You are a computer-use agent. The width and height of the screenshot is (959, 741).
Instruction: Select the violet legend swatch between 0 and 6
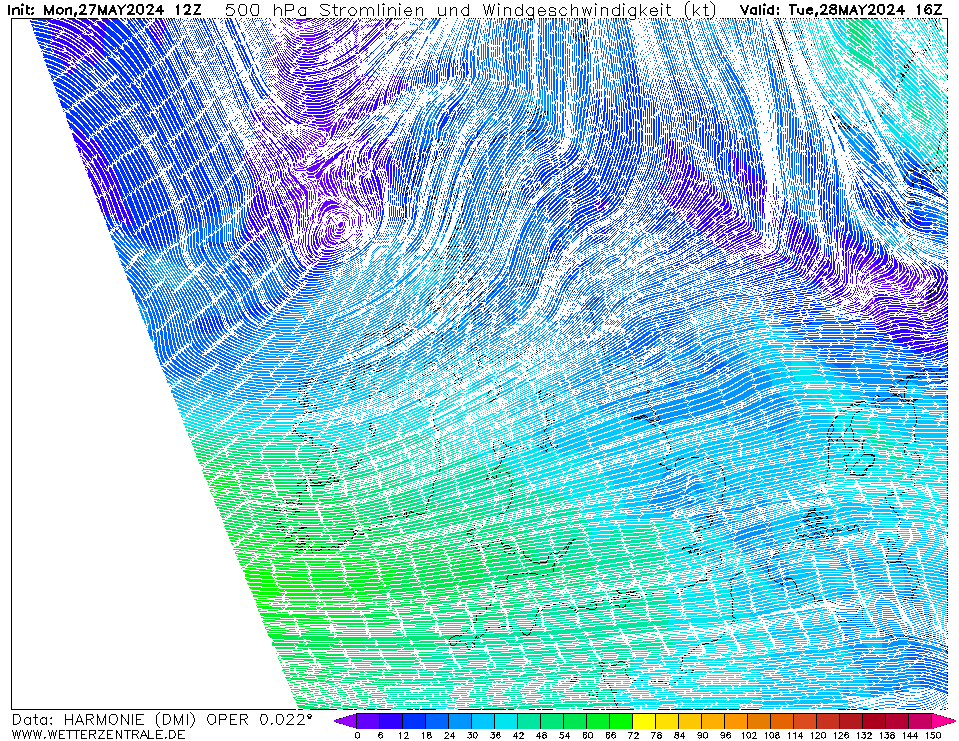click(368, 721)
